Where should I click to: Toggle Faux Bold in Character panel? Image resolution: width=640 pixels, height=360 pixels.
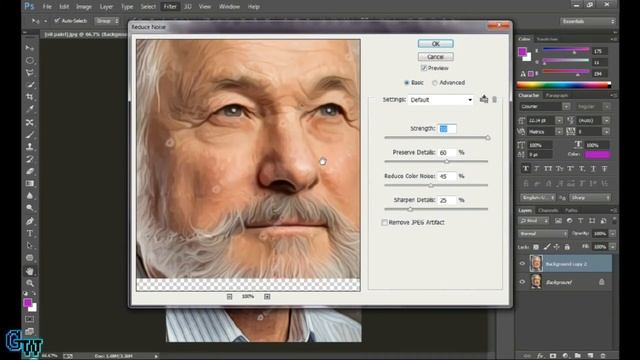click(x=526, y=168)
